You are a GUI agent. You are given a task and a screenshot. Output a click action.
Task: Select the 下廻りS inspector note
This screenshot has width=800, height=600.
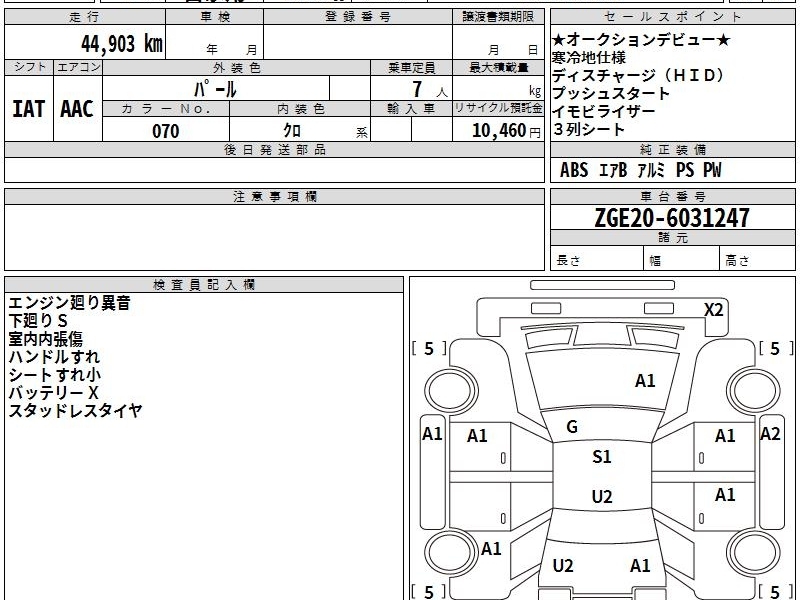(x=38, y=321)
